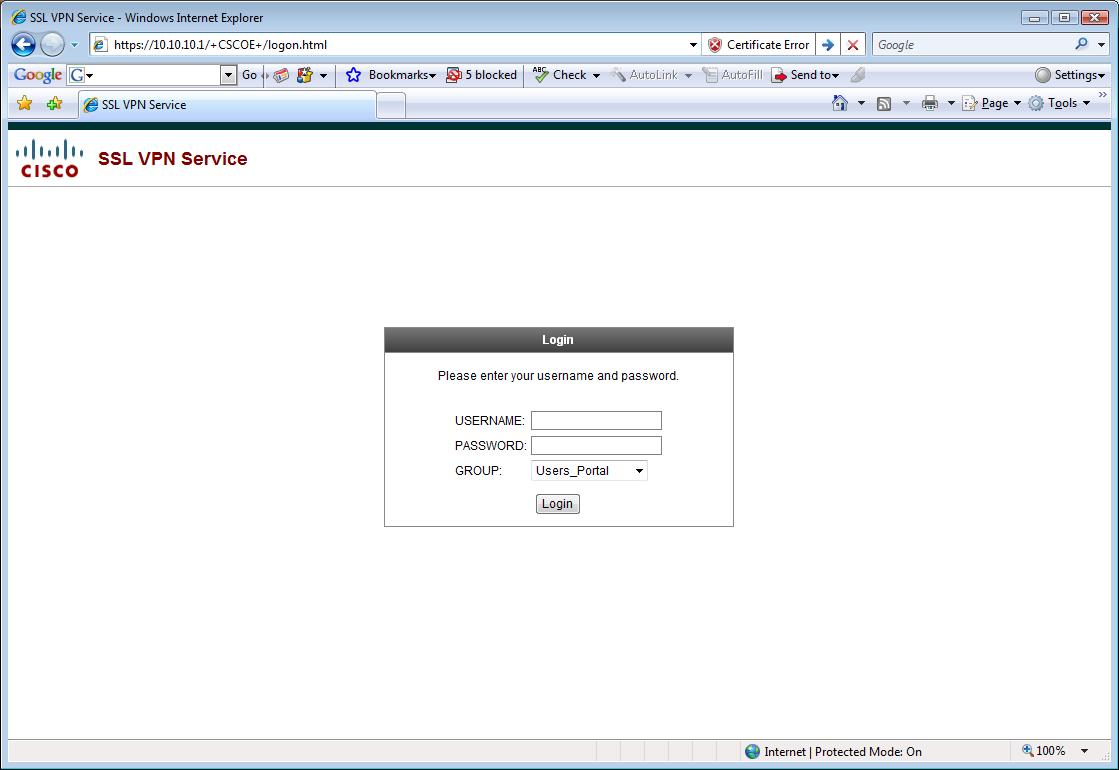
Task: Click the Google toolbar logo
Action: pyautogui.click(x=38, y=74)
